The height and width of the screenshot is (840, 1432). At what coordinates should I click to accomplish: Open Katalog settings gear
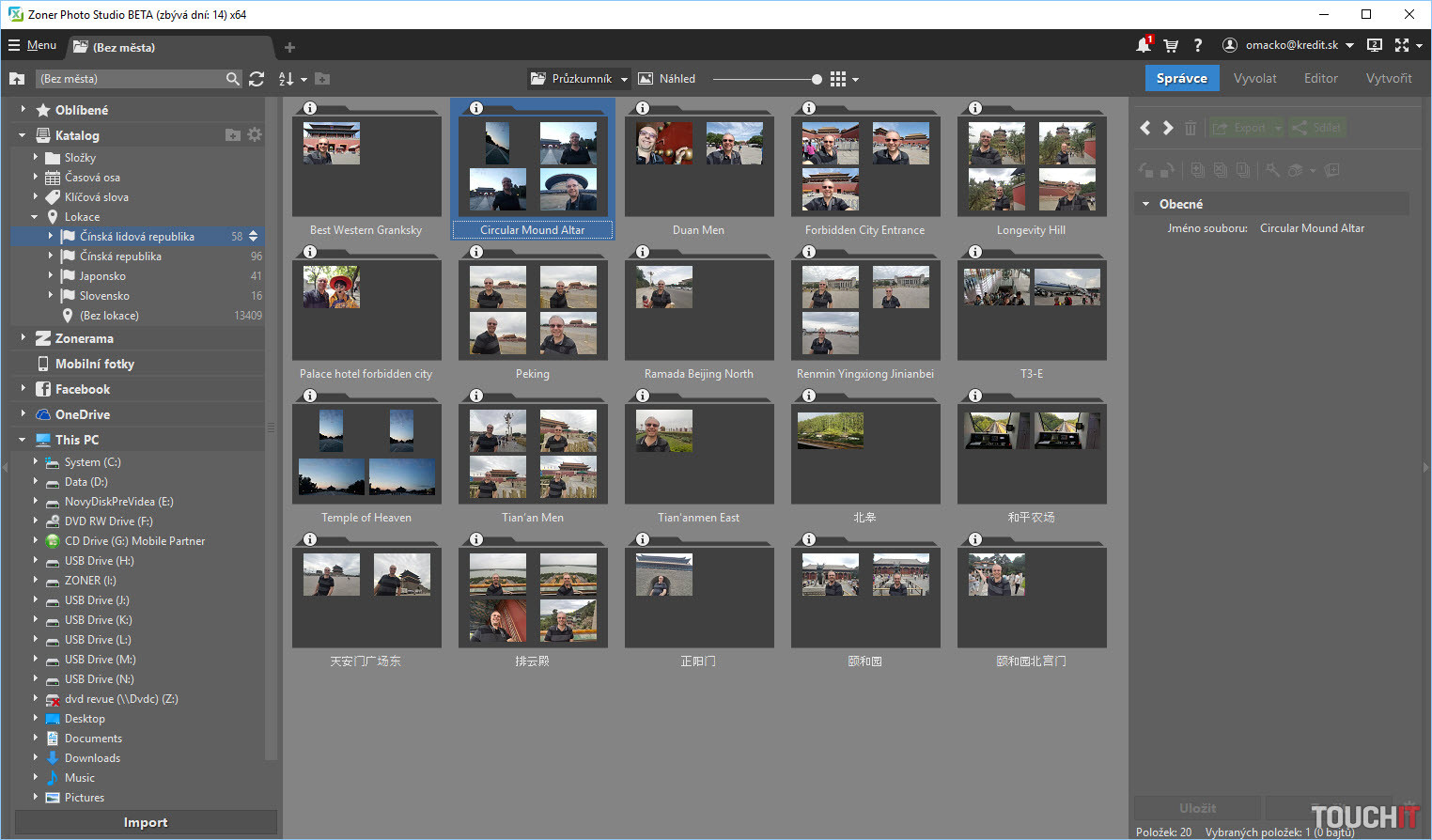(x=255, y=135)
